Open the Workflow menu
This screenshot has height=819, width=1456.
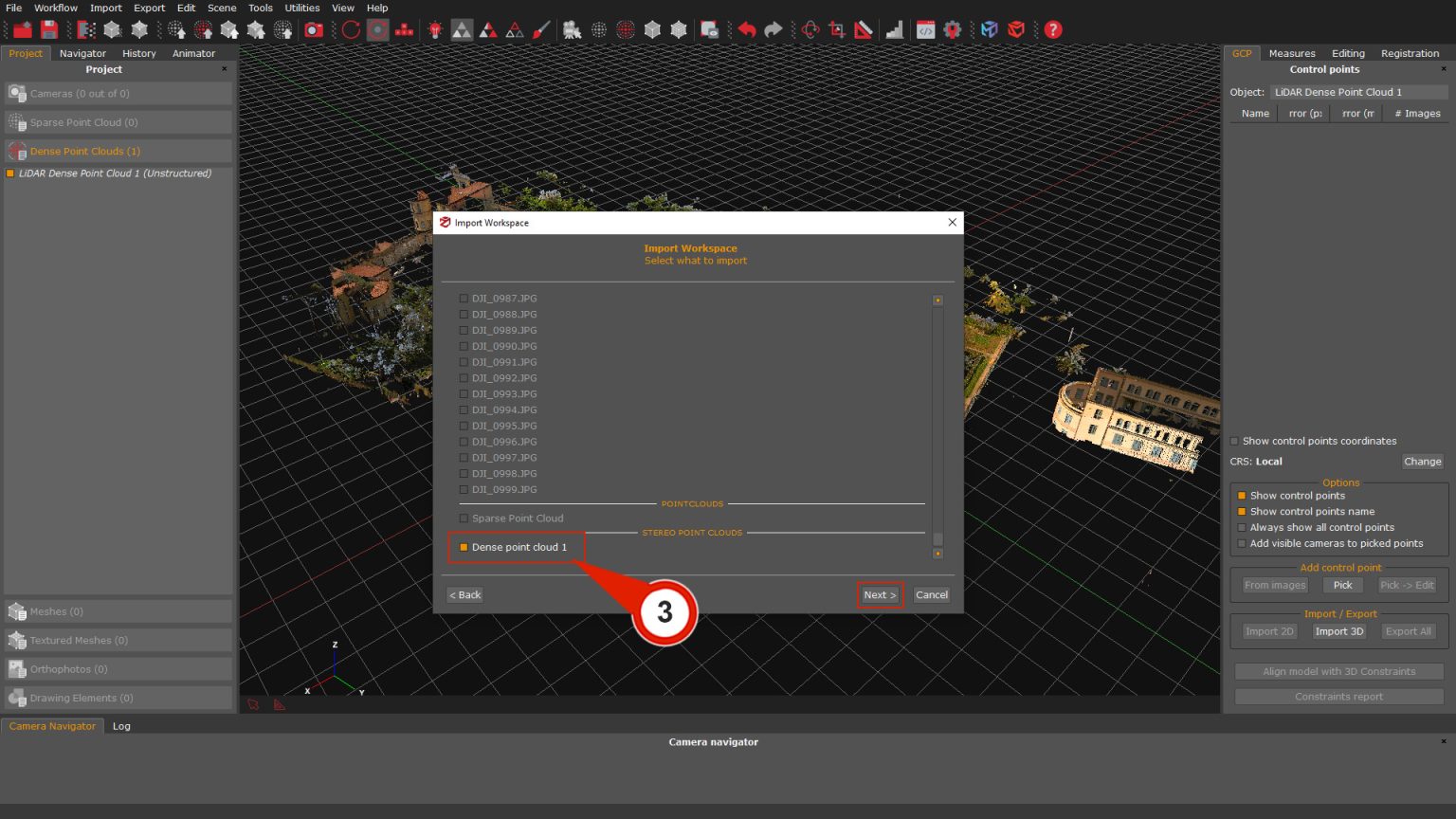55,8
